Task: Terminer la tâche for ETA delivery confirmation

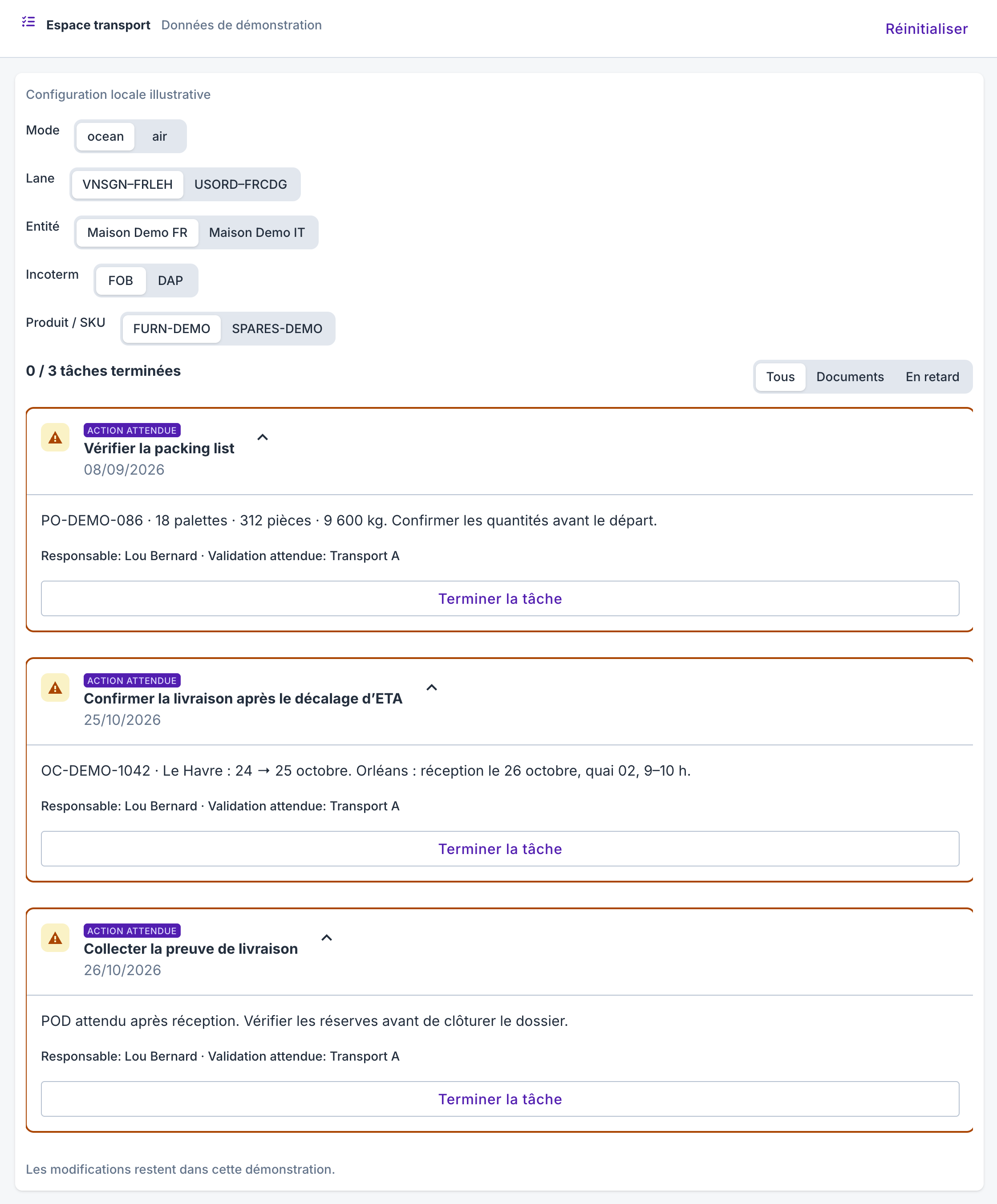Action: tap(500, 849)
